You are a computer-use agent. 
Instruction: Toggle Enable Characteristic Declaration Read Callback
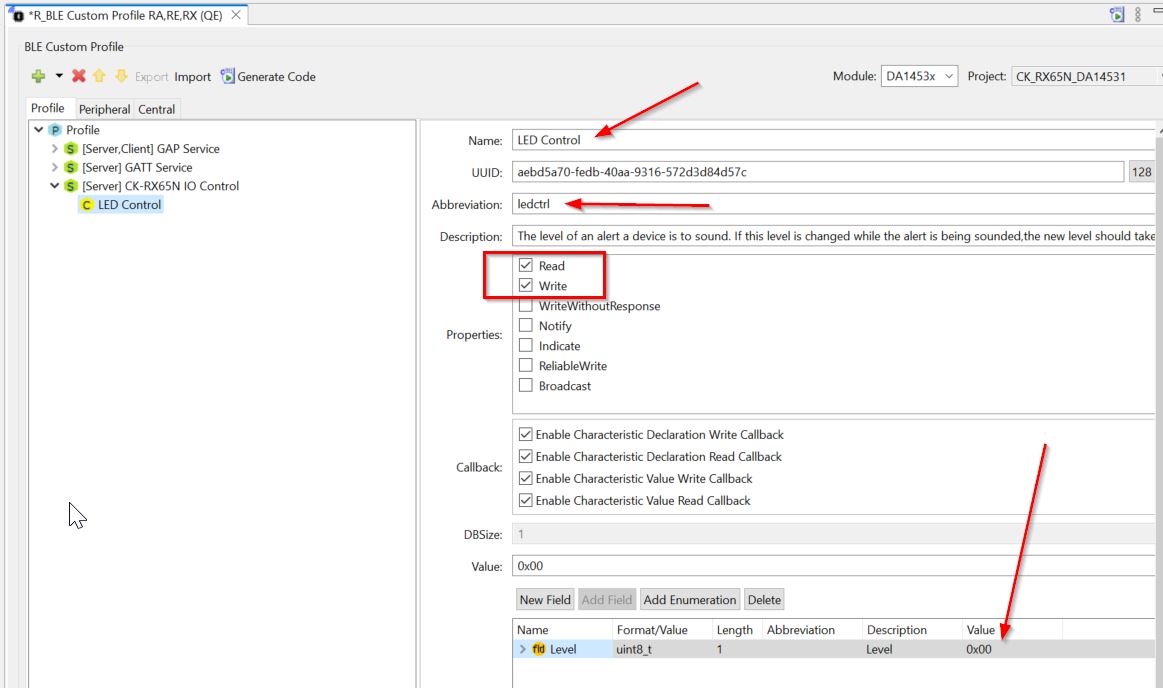pos(526,456)
